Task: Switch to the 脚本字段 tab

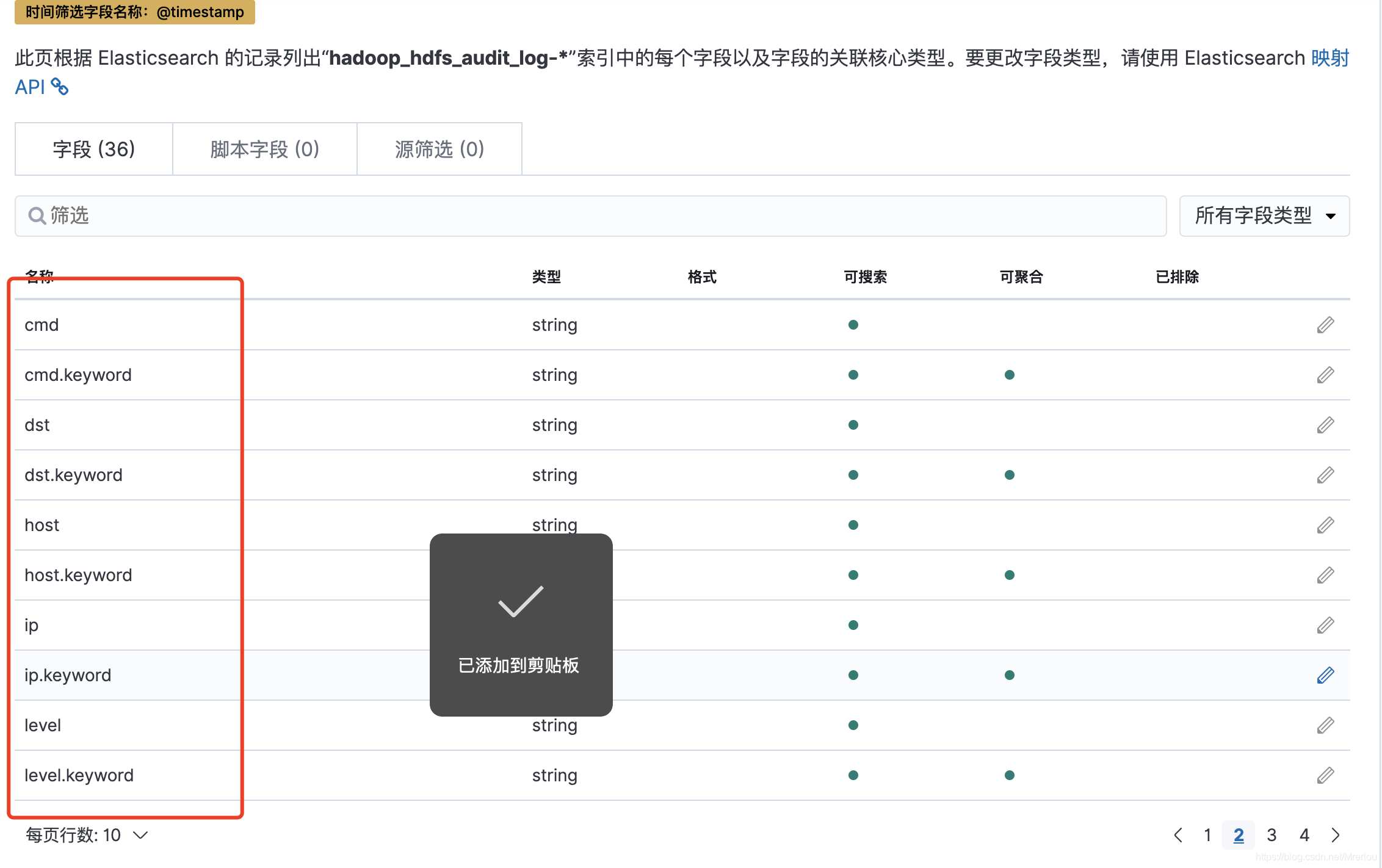Action: click(x=264, y=149)
